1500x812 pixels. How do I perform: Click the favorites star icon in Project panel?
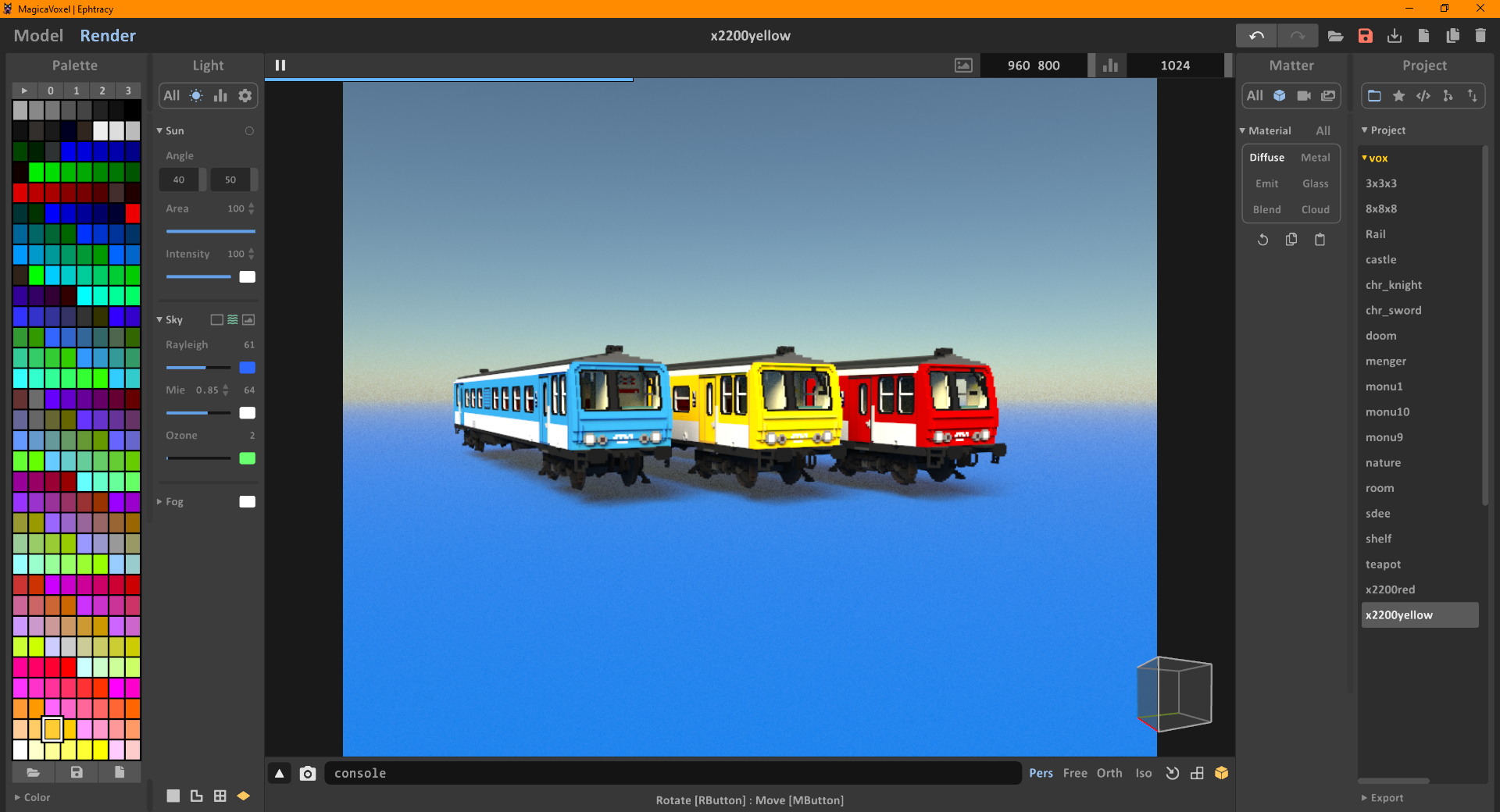1398,95
